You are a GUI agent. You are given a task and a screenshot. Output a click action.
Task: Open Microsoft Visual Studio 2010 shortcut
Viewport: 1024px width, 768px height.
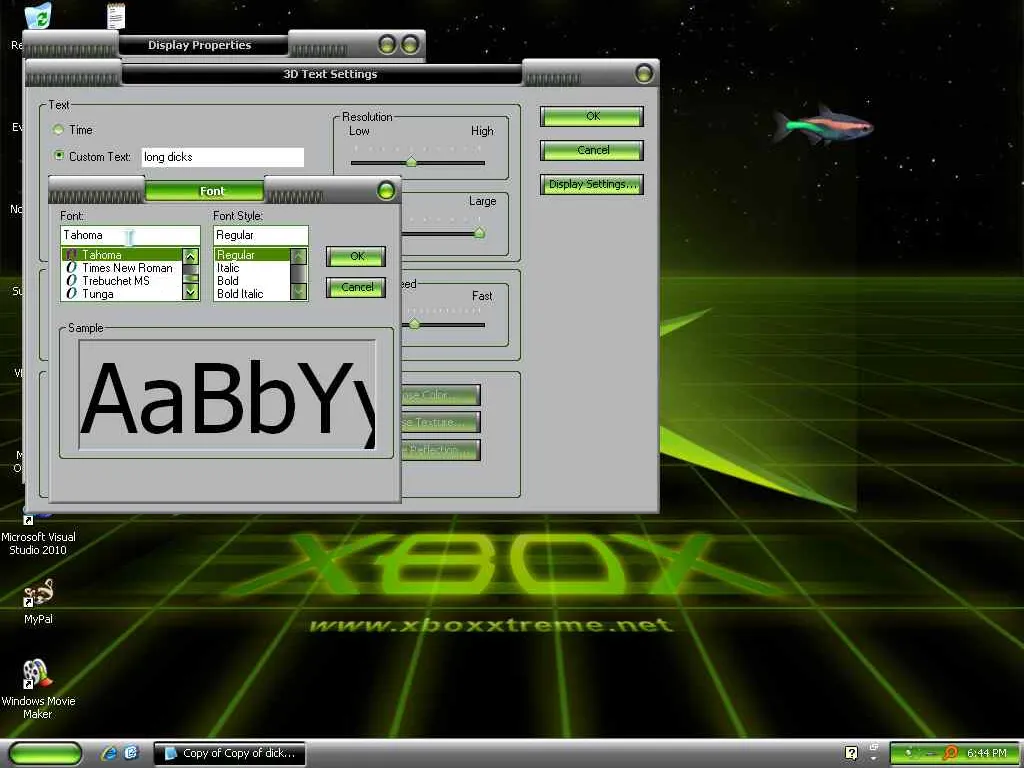click(x=38, y=536)
